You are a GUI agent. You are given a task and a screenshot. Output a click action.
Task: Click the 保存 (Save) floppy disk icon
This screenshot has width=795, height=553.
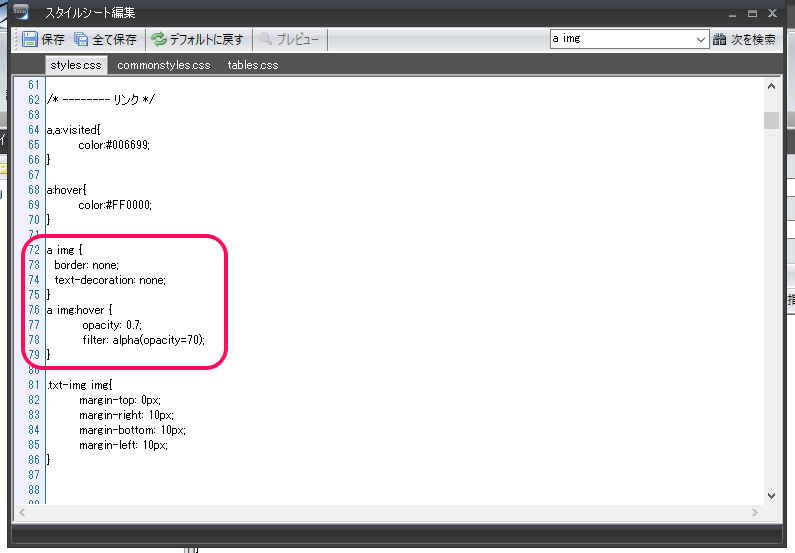(x=29, y=40)
